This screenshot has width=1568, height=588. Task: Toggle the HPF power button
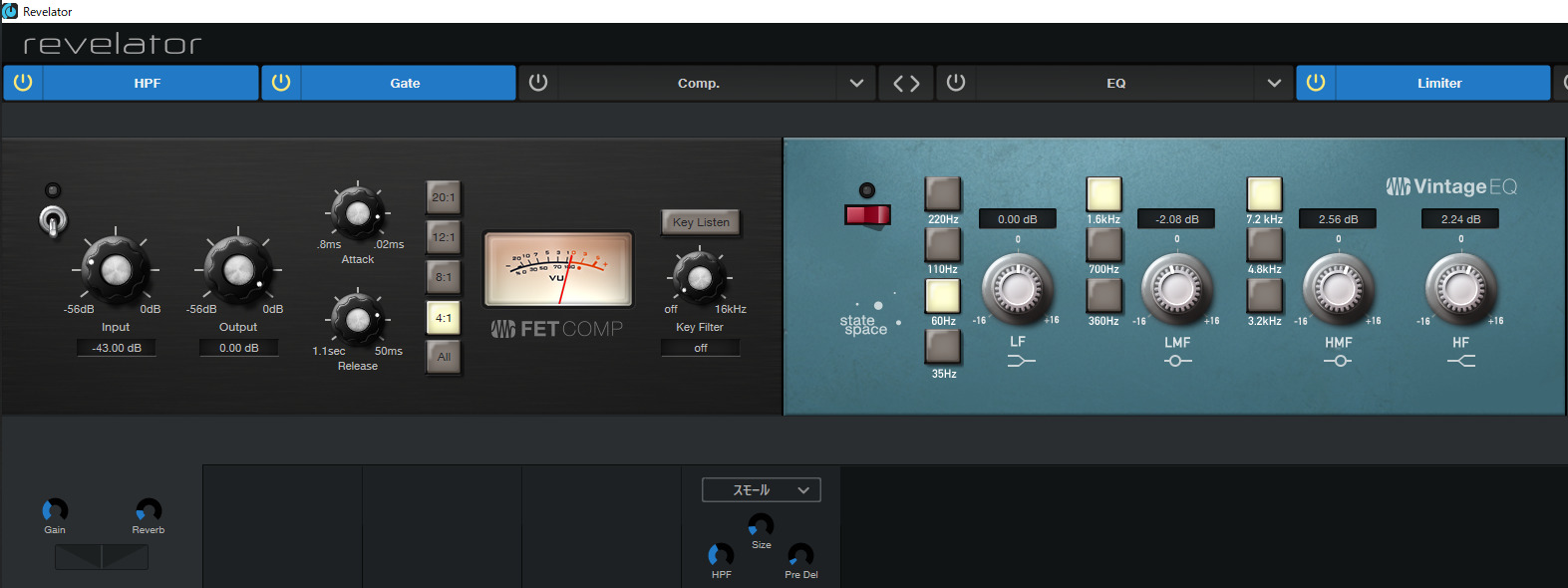(x=23, y=83)
